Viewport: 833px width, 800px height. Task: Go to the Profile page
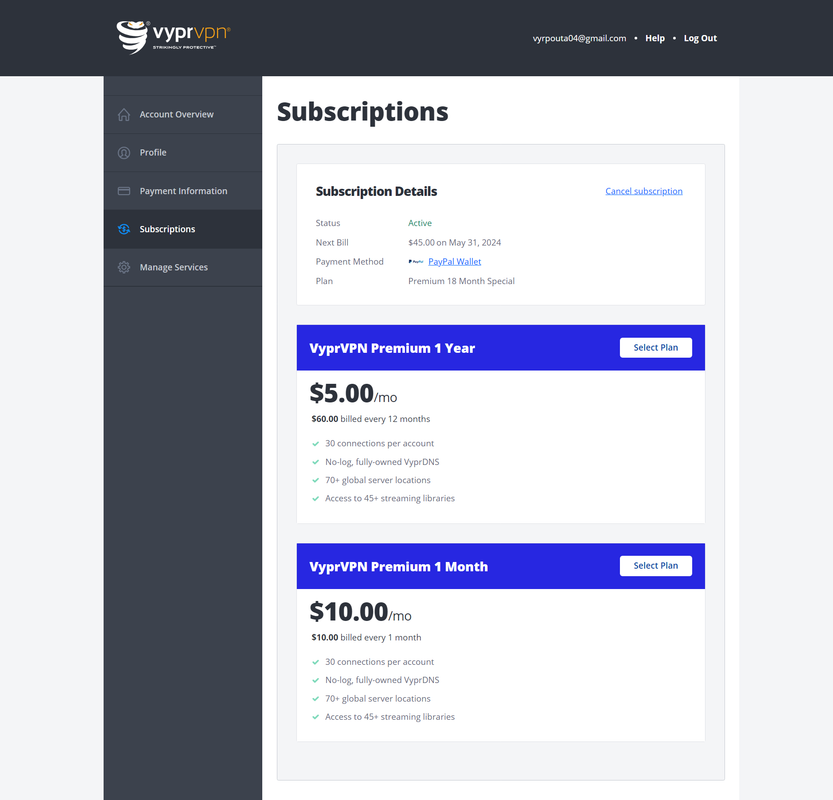pyautogui.click(x=183, y=153)
